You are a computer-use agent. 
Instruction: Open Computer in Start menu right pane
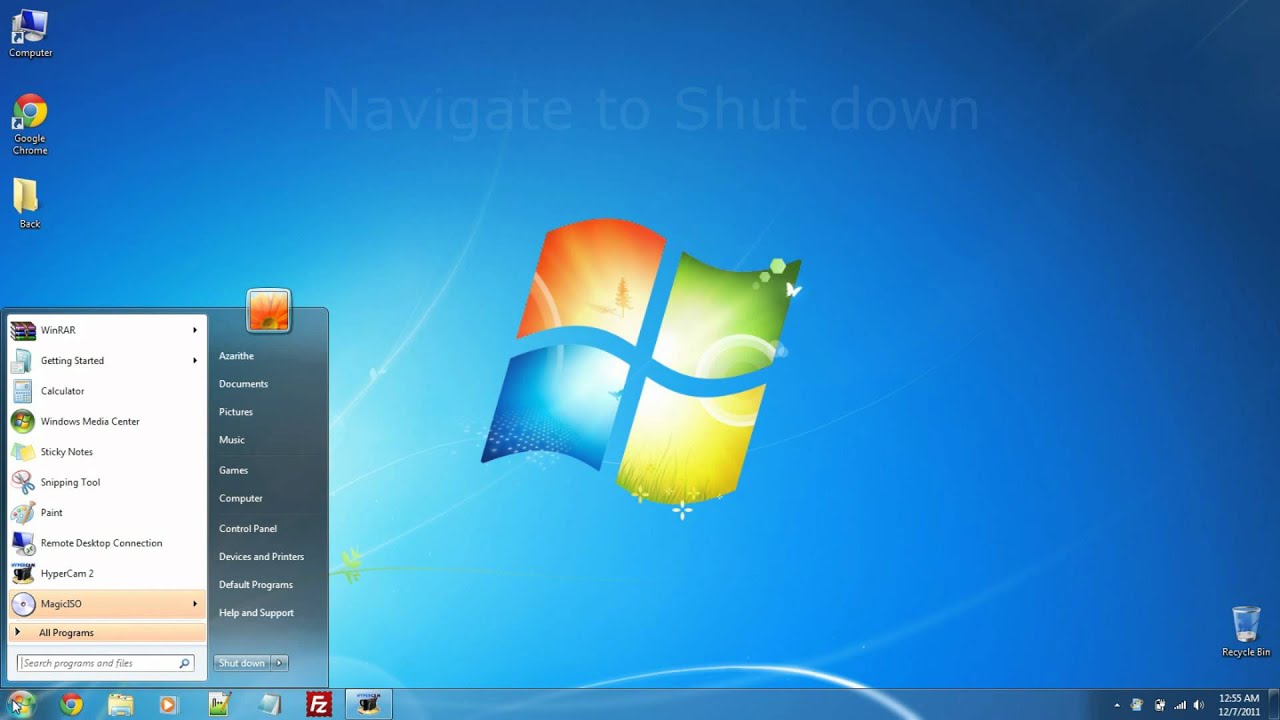tap(241, 498)
